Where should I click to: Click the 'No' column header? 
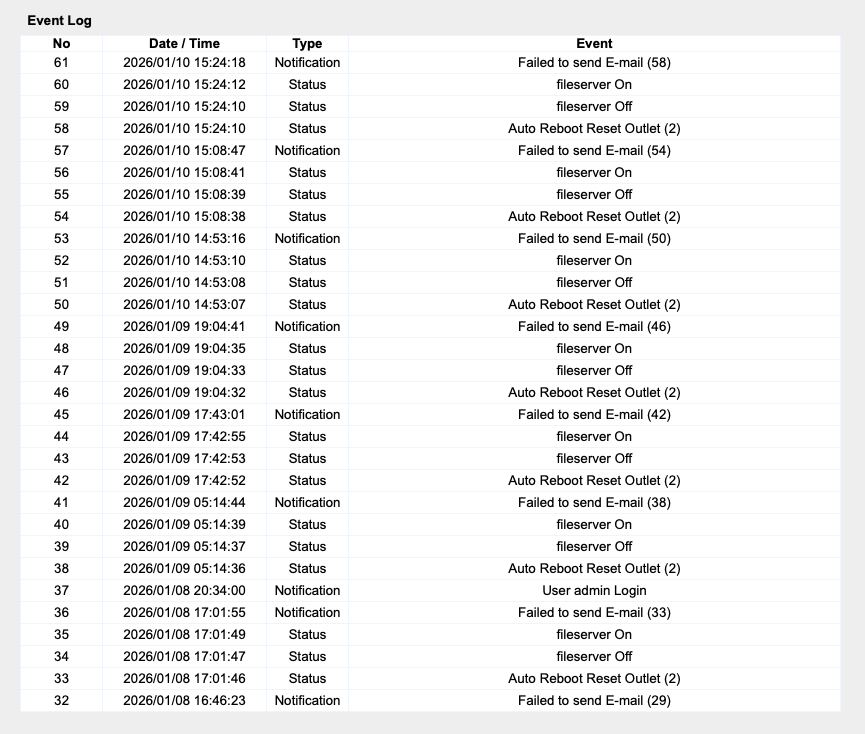pos(62,44)
